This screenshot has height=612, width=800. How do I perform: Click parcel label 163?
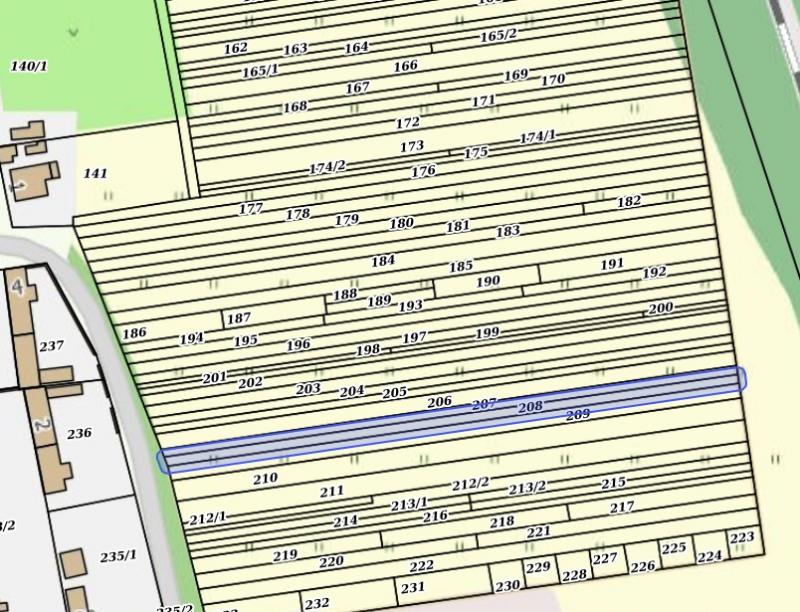pyautogui.click(x=295, y=49)
